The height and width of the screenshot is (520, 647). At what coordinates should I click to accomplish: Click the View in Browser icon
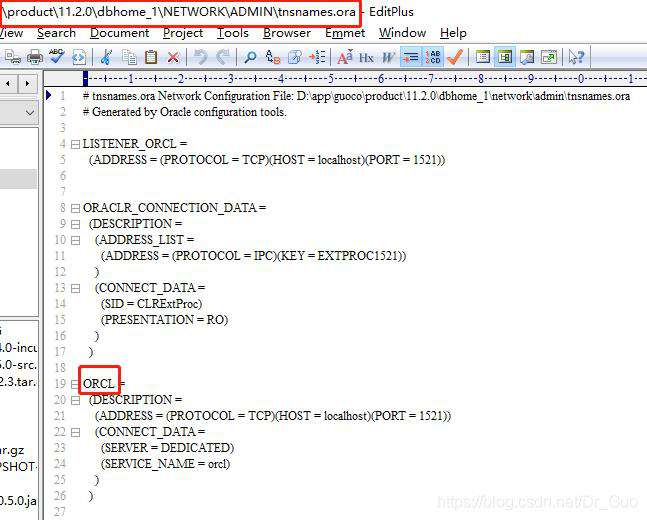79,57
